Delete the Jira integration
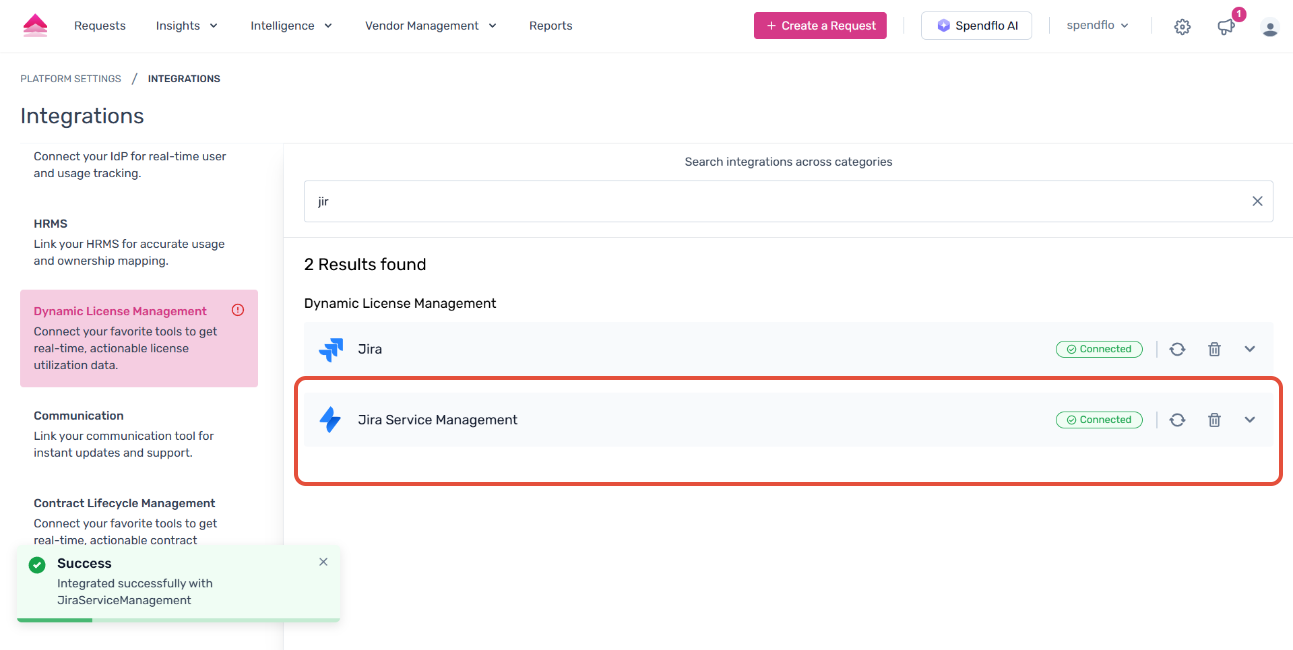This screenshot has height=650, width=1293. pyautogui.click(x=1214, y=349)
